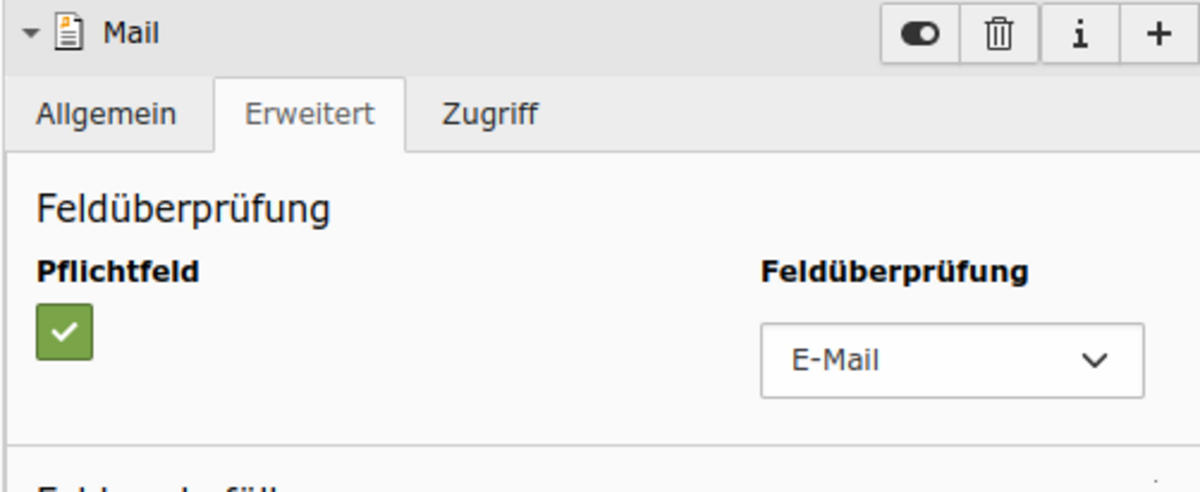1200x492 pixels.
Task: Click the chevron arrow in E-Mail select box
Action: click(x=1095, y=360)
